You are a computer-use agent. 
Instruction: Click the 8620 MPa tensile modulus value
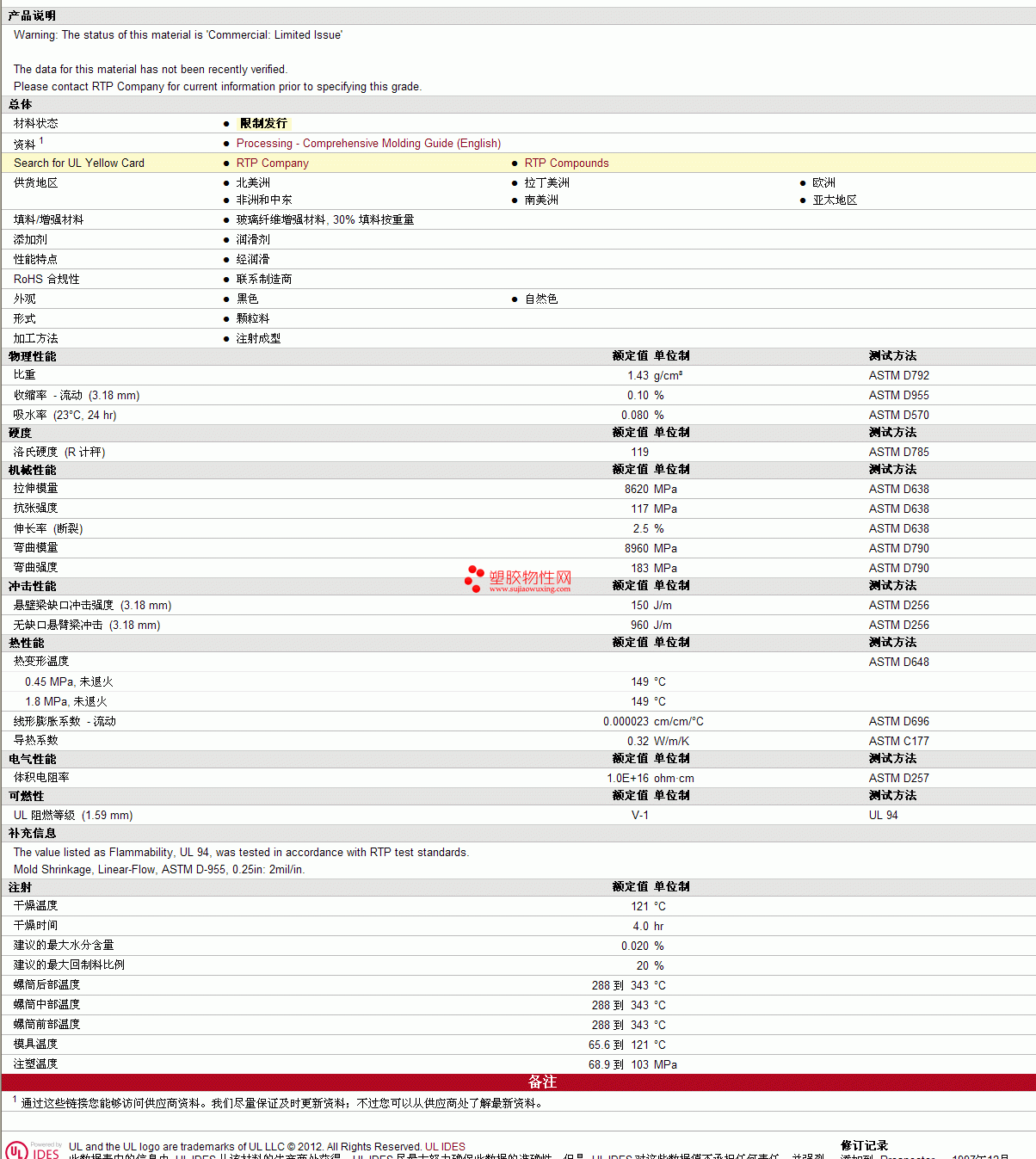point(651,490)
